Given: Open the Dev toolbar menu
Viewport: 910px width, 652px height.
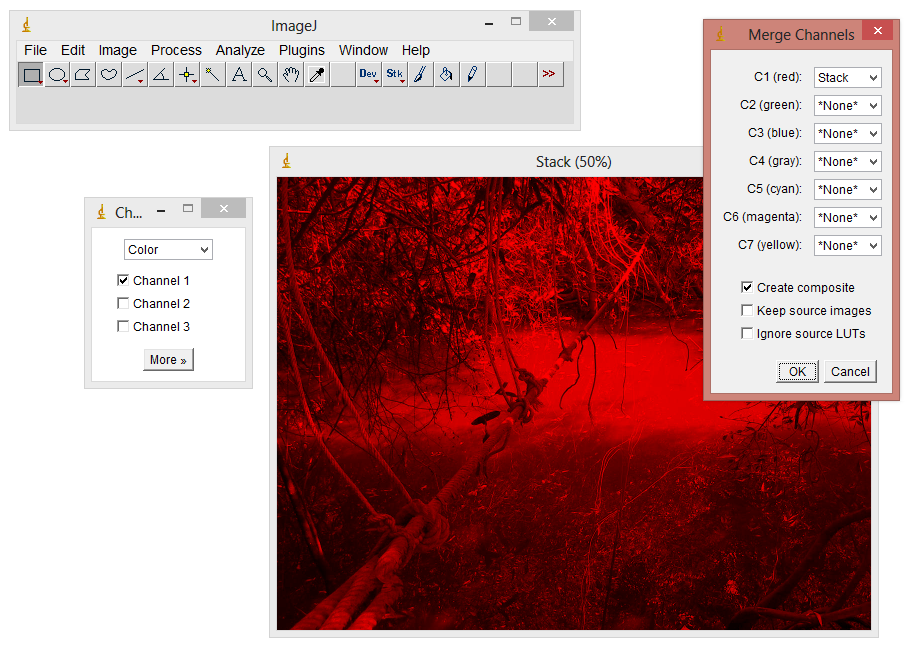Looking at the screenshot, I should (368, 74).
